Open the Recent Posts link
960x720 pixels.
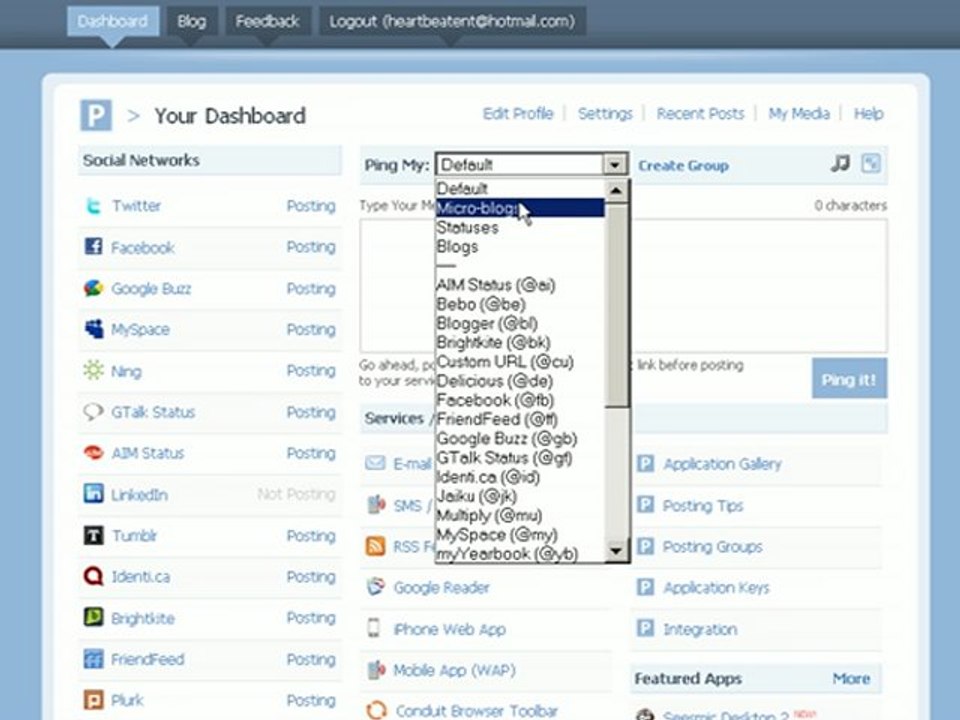click(x=700, y=114)
